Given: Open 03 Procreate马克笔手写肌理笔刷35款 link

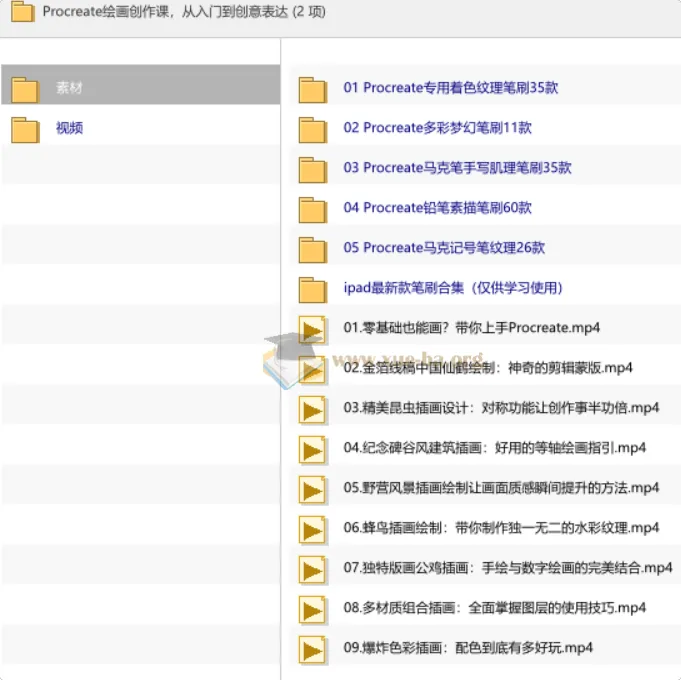Looking at the screenshot, I should (457, 168).
